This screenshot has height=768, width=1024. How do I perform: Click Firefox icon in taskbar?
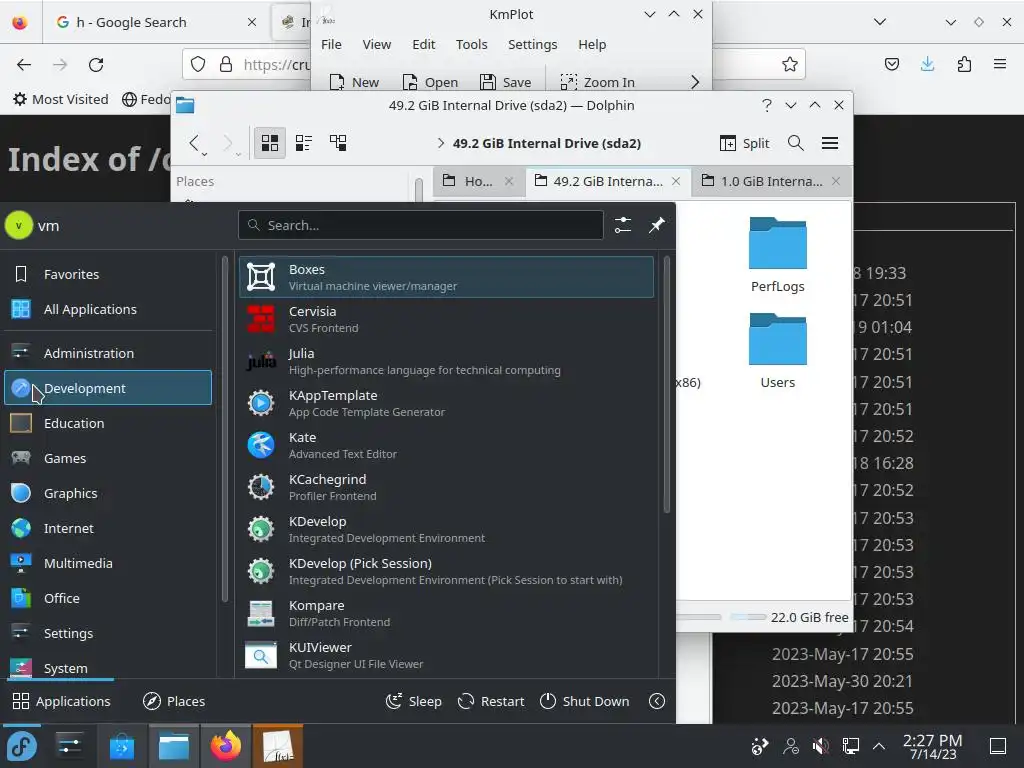pos(225,746)
